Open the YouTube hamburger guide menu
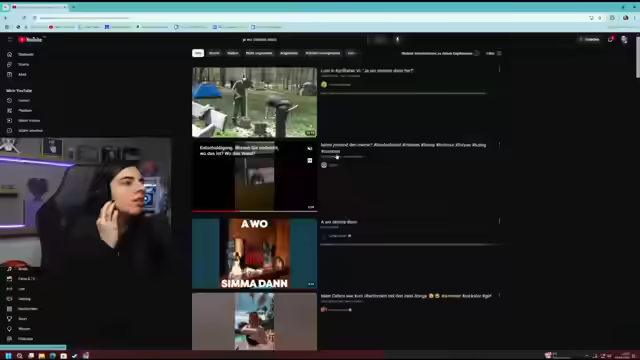The width and height of the screenshot is (640, 360). coord(10,40)
